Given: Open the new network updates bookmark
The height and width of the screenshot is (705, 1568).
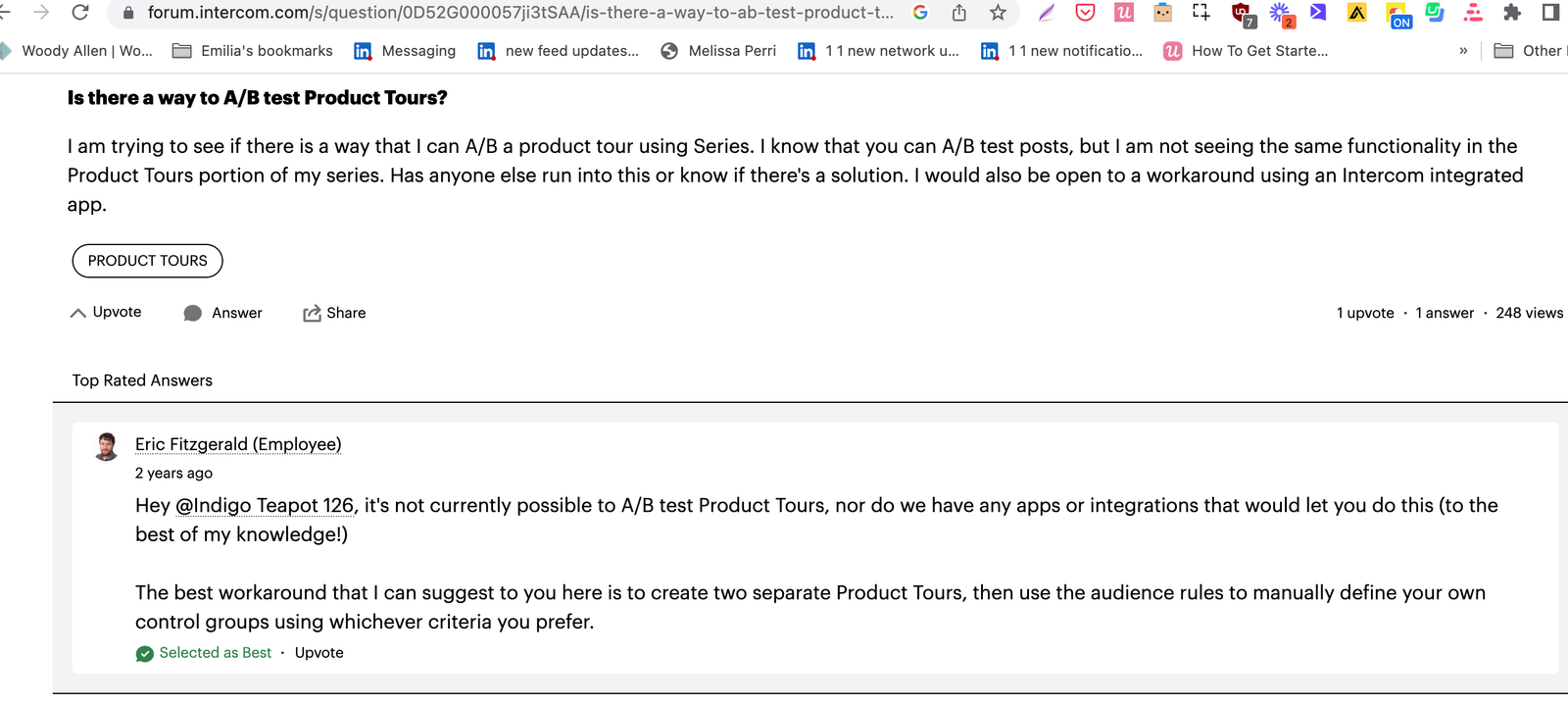Looking at the screenshot, I should click(878, 51).
